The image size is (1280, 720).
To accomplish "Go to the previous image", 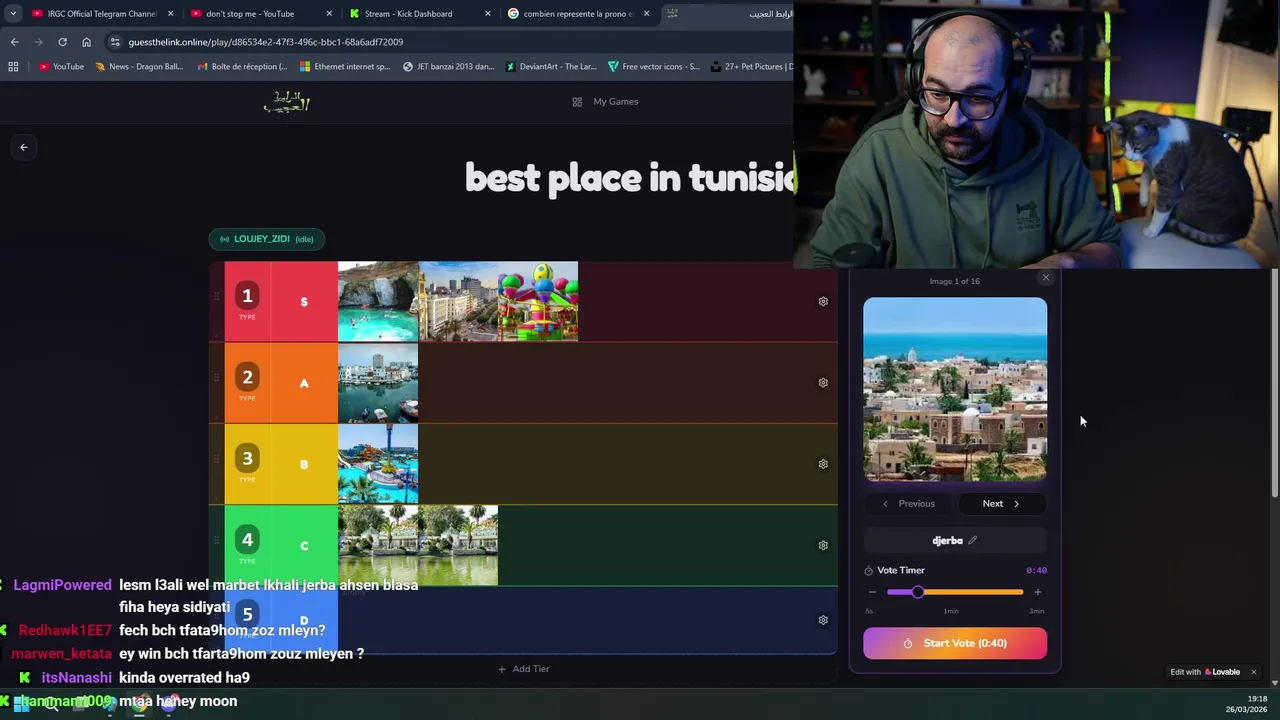I will [909, 504].
